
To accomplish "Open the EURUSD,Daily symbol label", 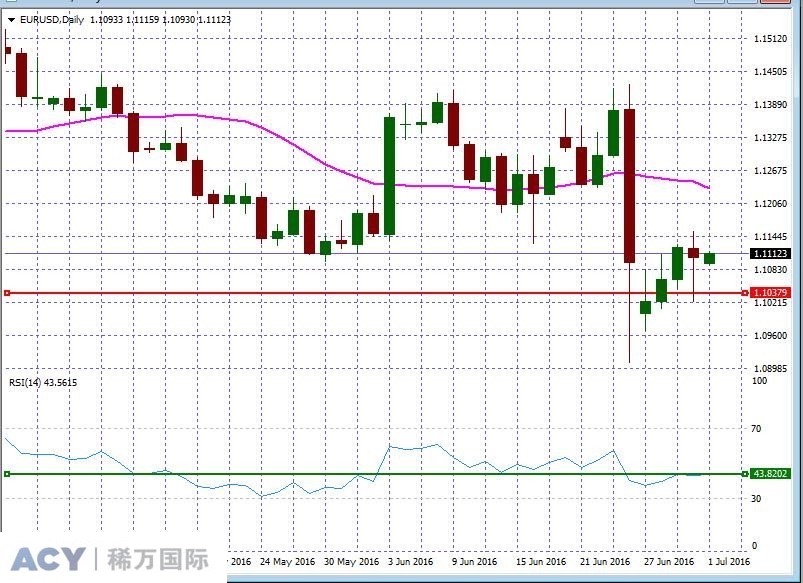I will click(47, 18).
